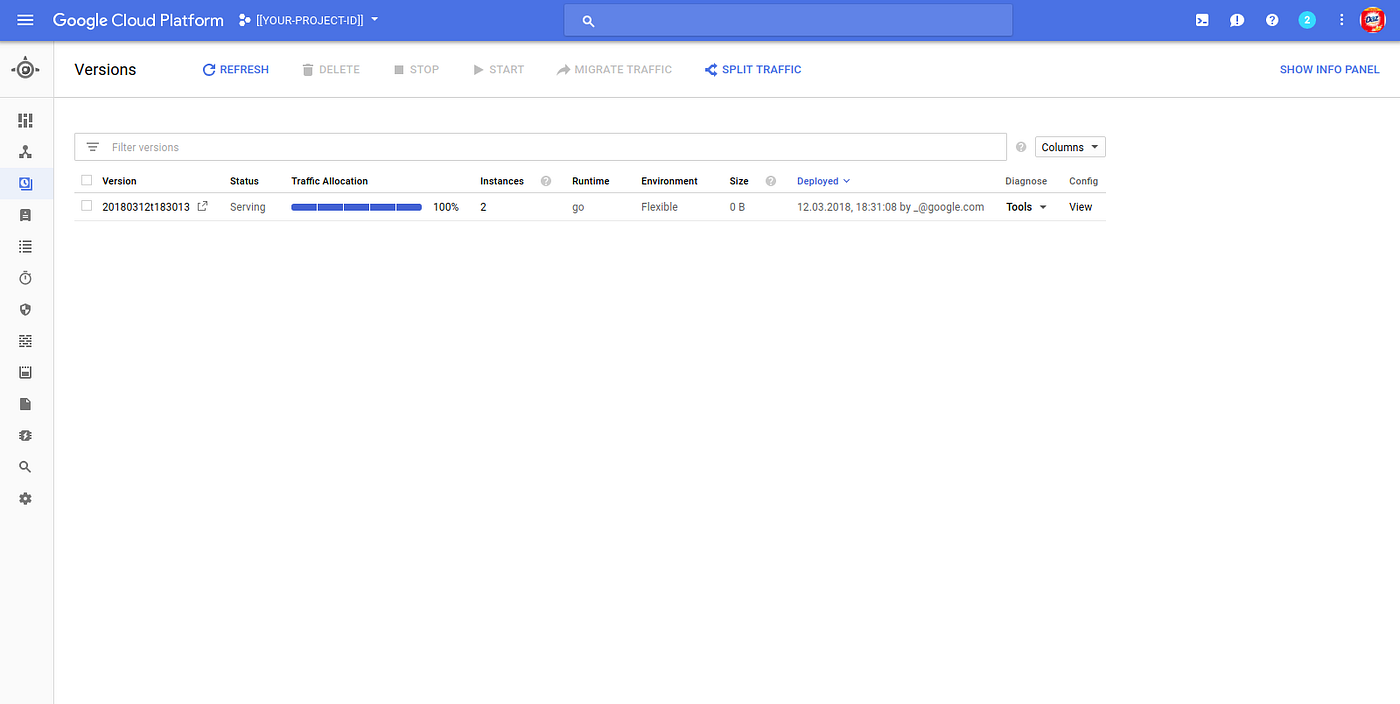The height and width of the screenshot is (704, 1400).
Task: Open the navigation menu hamburger
Action: tap(25, 20)
